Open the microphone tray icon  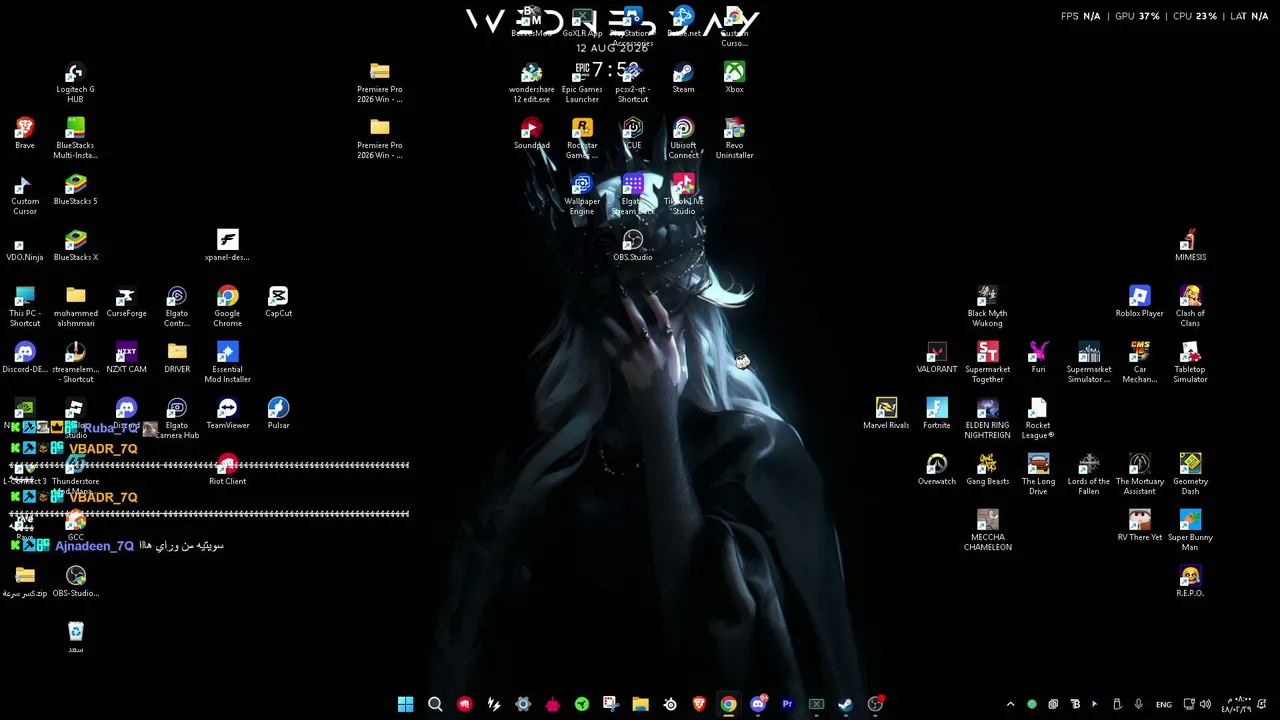(1138, 704)
